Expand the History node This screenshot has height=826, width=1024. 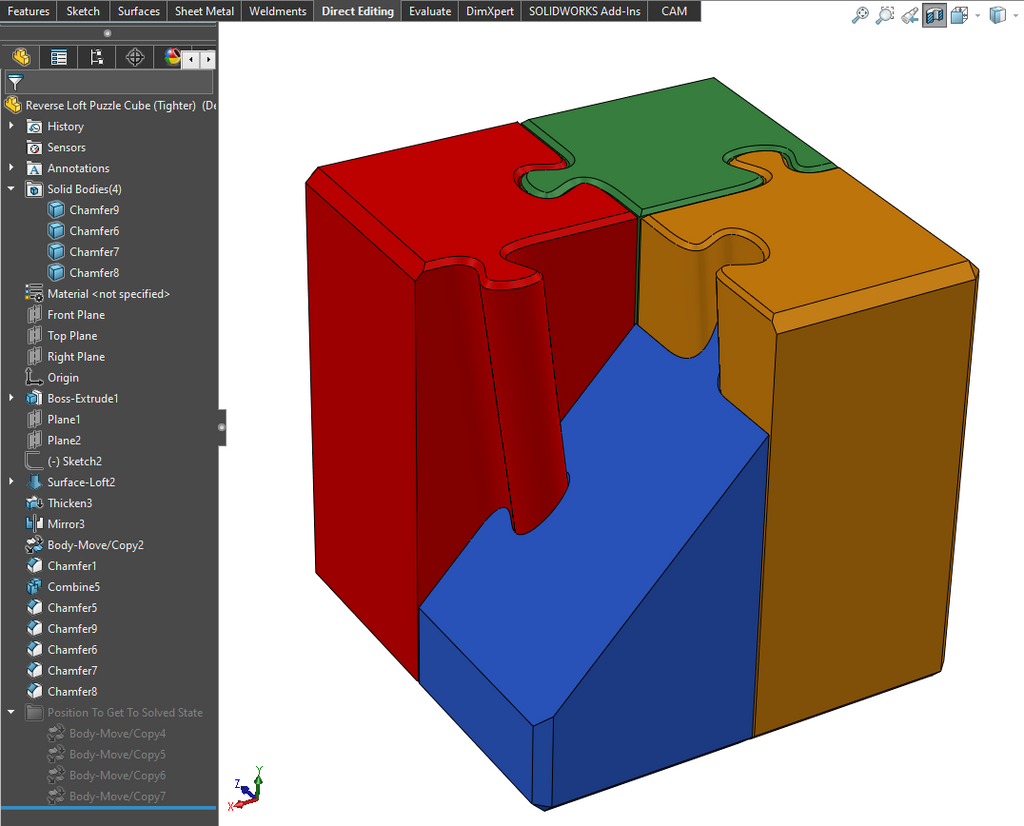11,125
